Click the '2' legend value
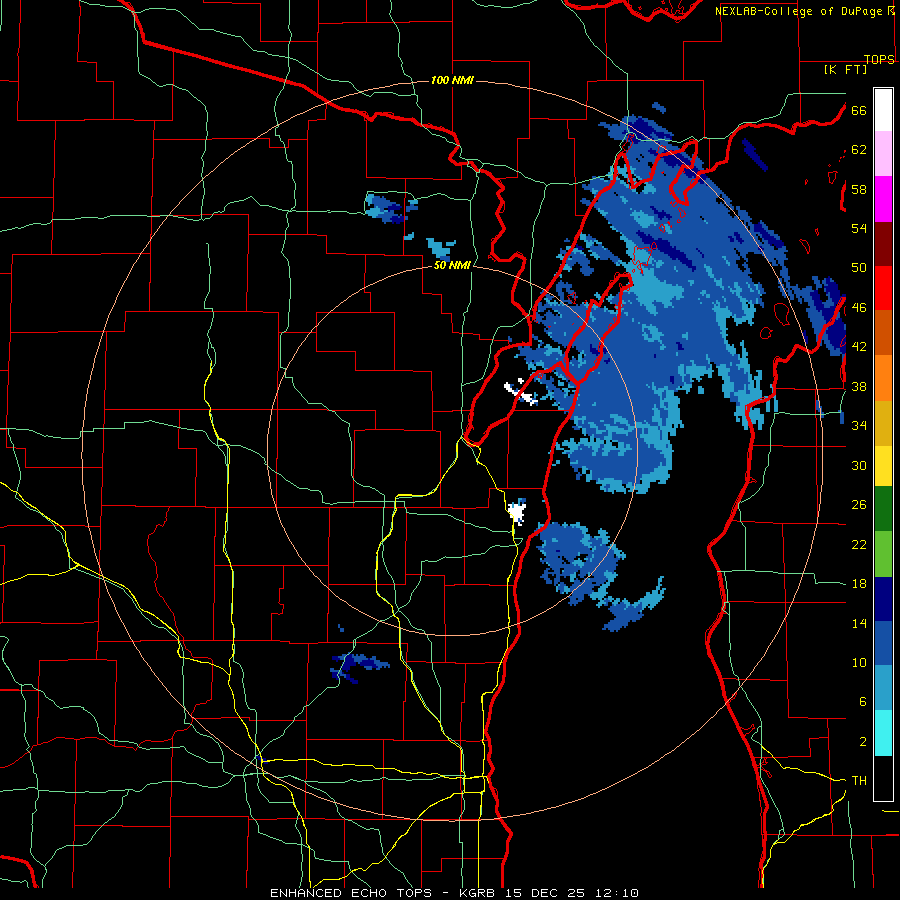Viewport: 900px width, 900px height. point(863,742)
